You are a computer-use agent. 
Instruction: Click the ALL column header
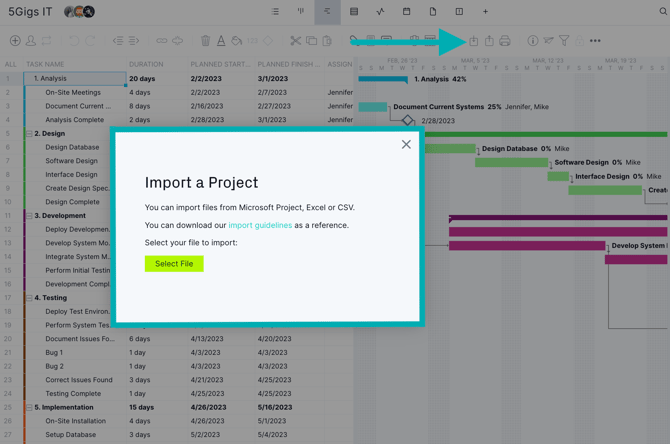[11, 64]
